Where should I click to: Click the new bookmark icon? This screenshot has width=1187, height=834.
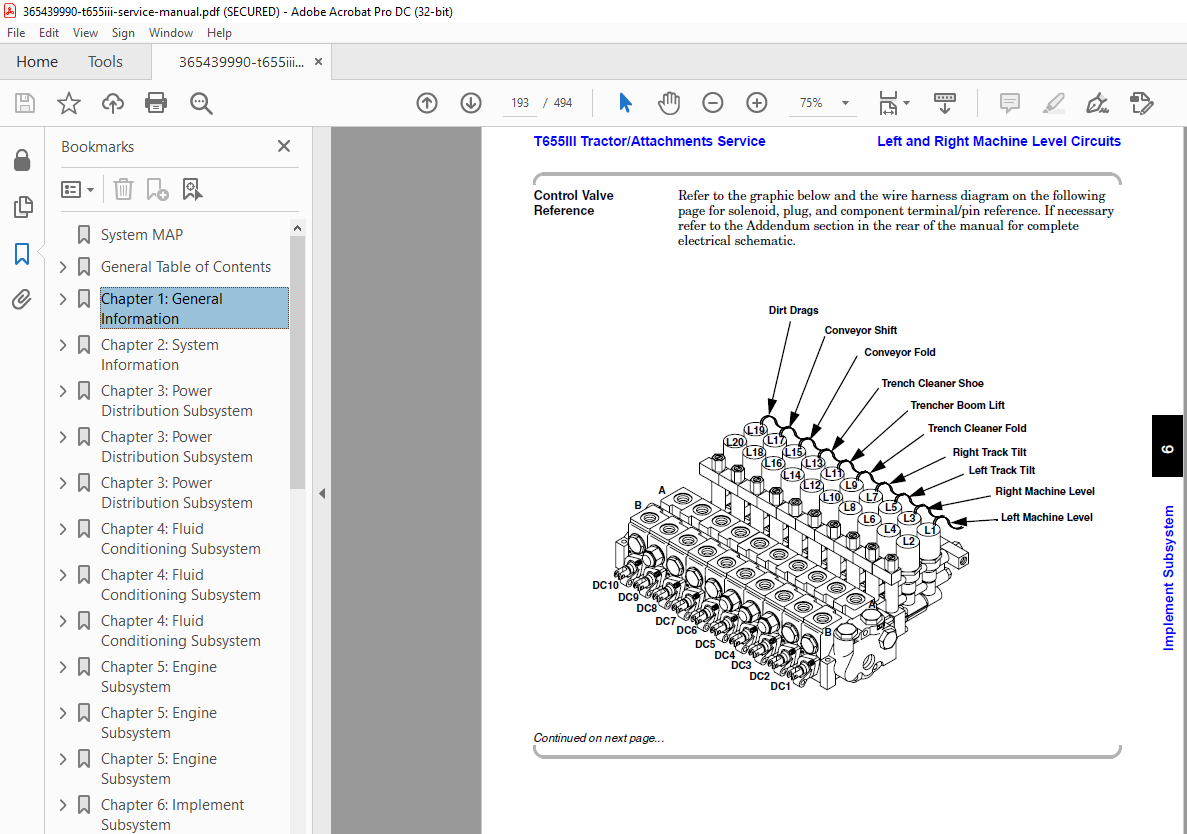[157, 189]
